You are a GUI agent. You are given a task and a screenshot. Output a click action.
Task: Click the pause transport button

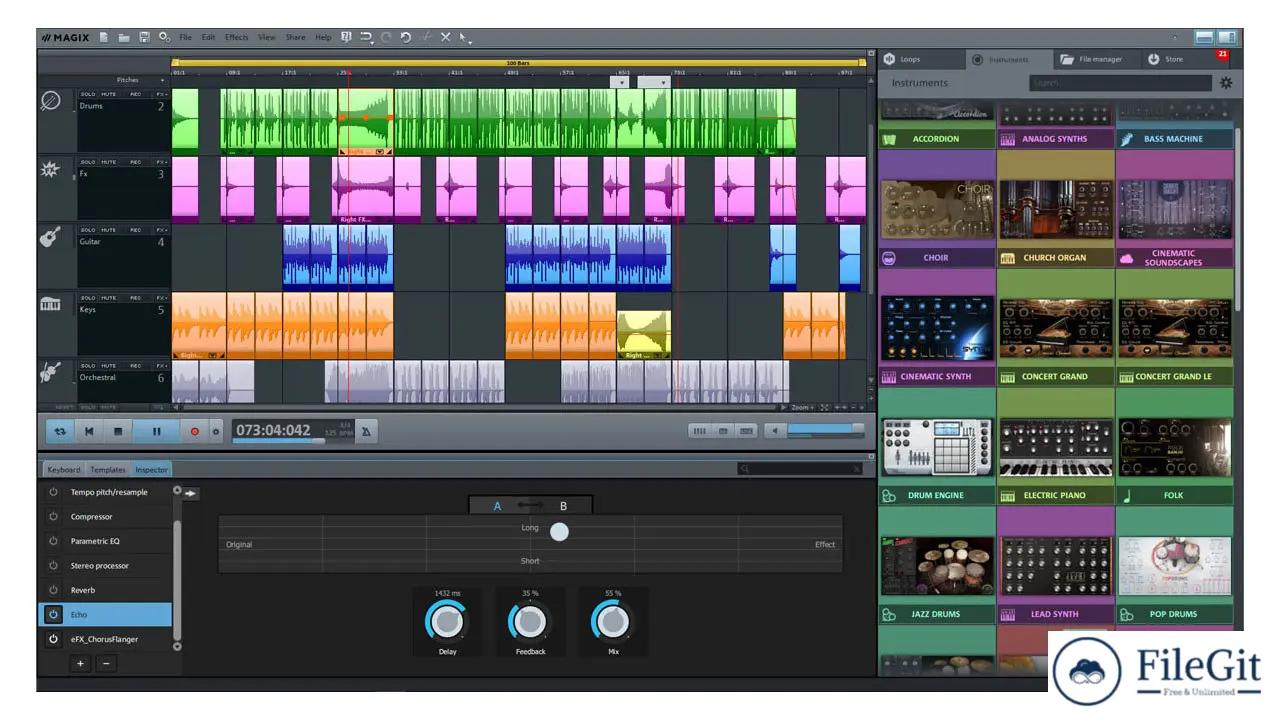[x=156, y=432]
